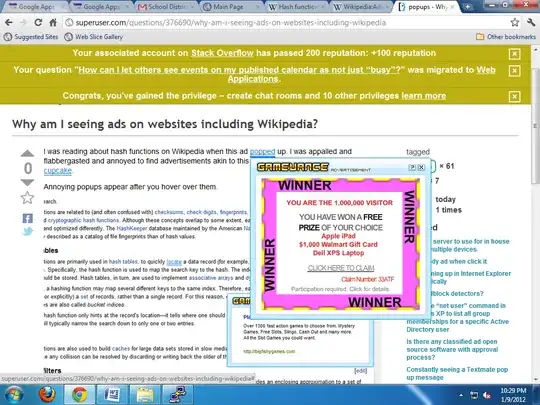Launch Firefox from the taskbar
Viewport: 540px width, 405px height.
[x=47, y=395]
